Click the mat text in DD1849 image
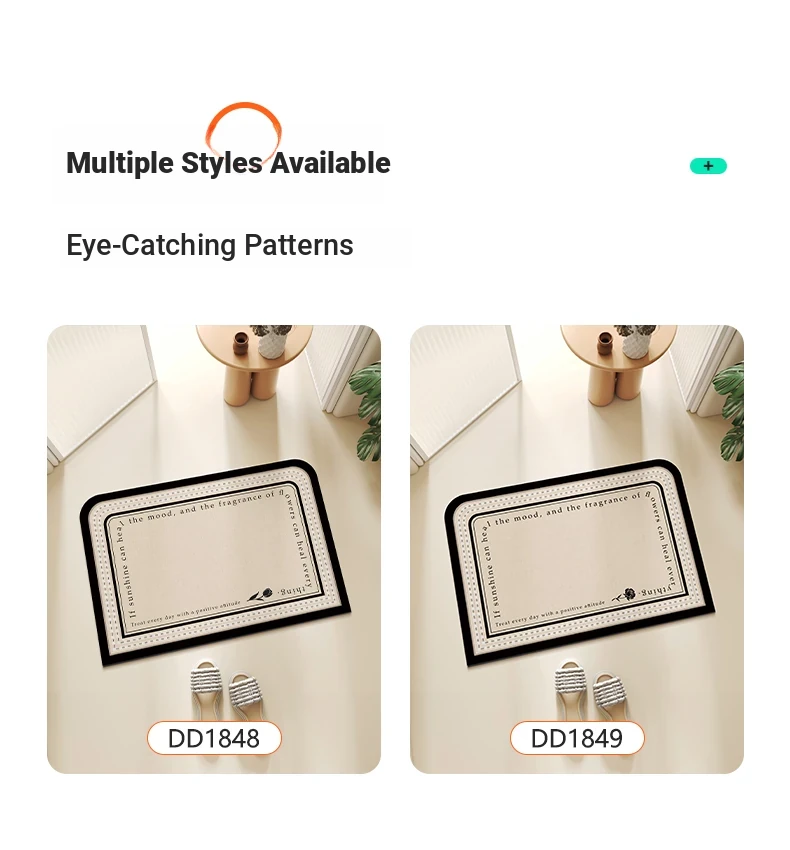The width and height of the screenshot is (790, 850). point(579,558)
